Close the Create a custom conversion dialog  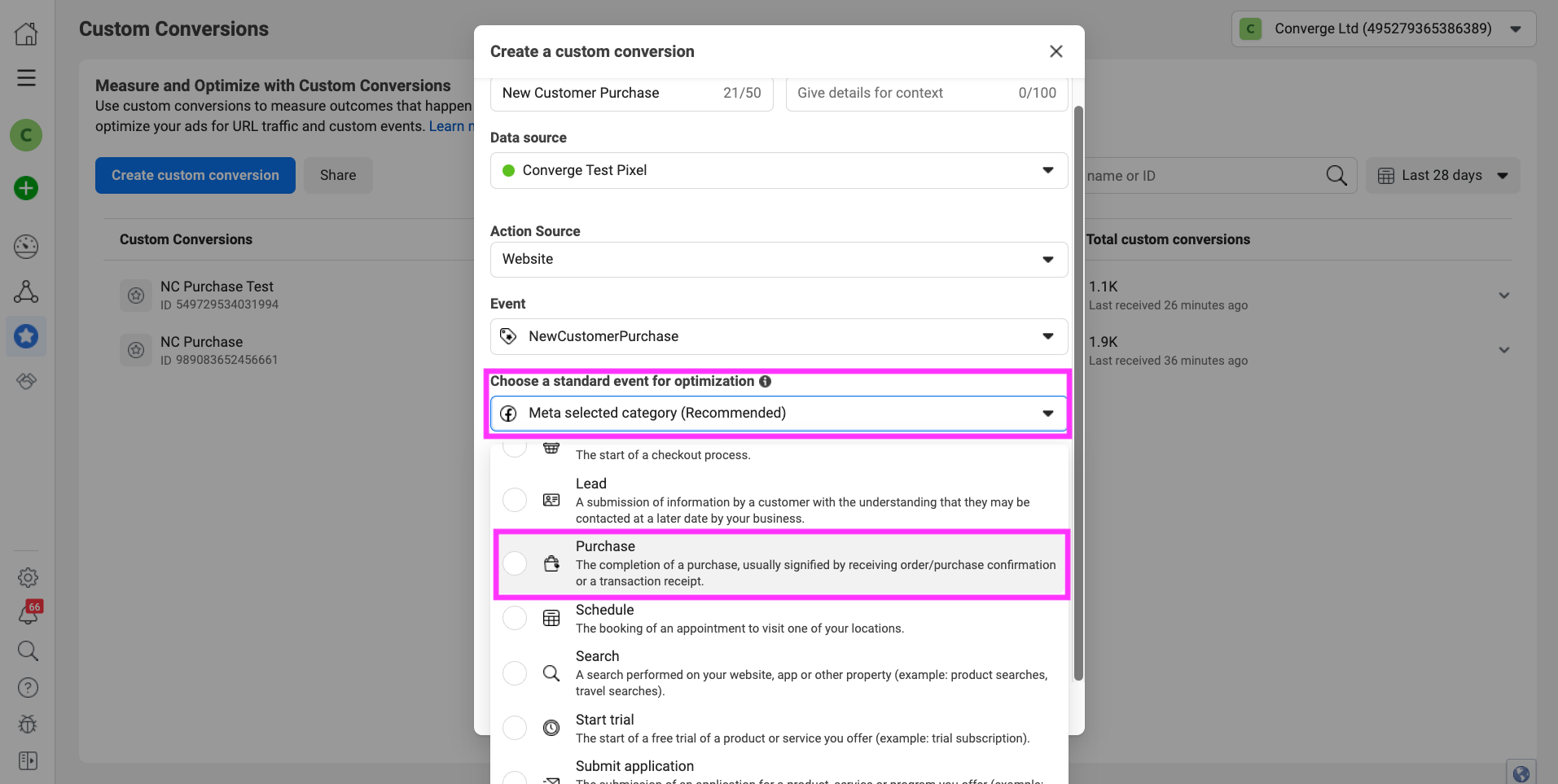(1056, 51)
